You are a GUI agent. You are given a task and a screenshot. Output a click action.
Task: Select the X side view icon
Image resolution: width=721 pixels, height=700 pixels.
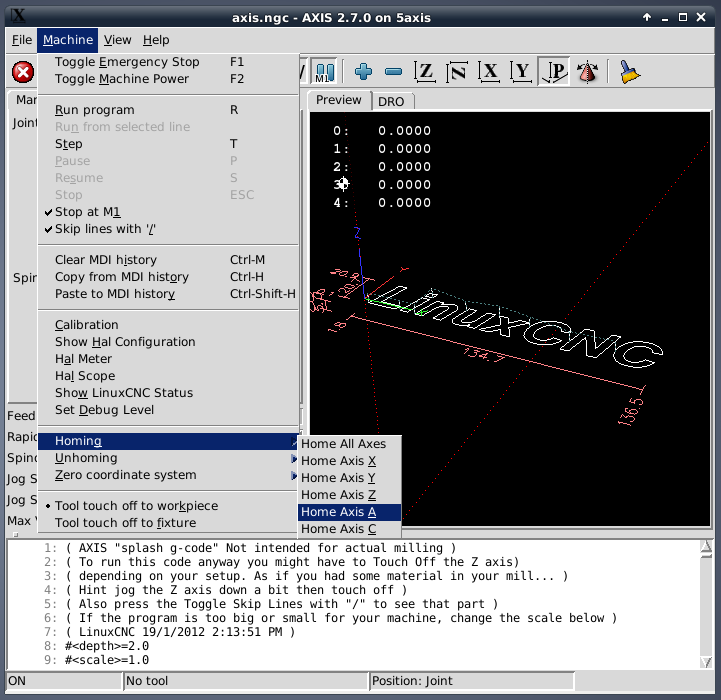489,72
